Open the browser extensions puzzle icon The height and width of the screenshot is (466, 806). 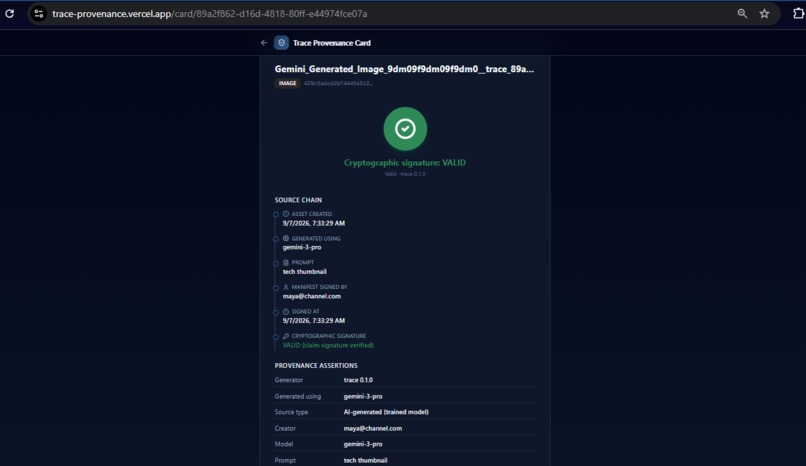click(798, 14)
